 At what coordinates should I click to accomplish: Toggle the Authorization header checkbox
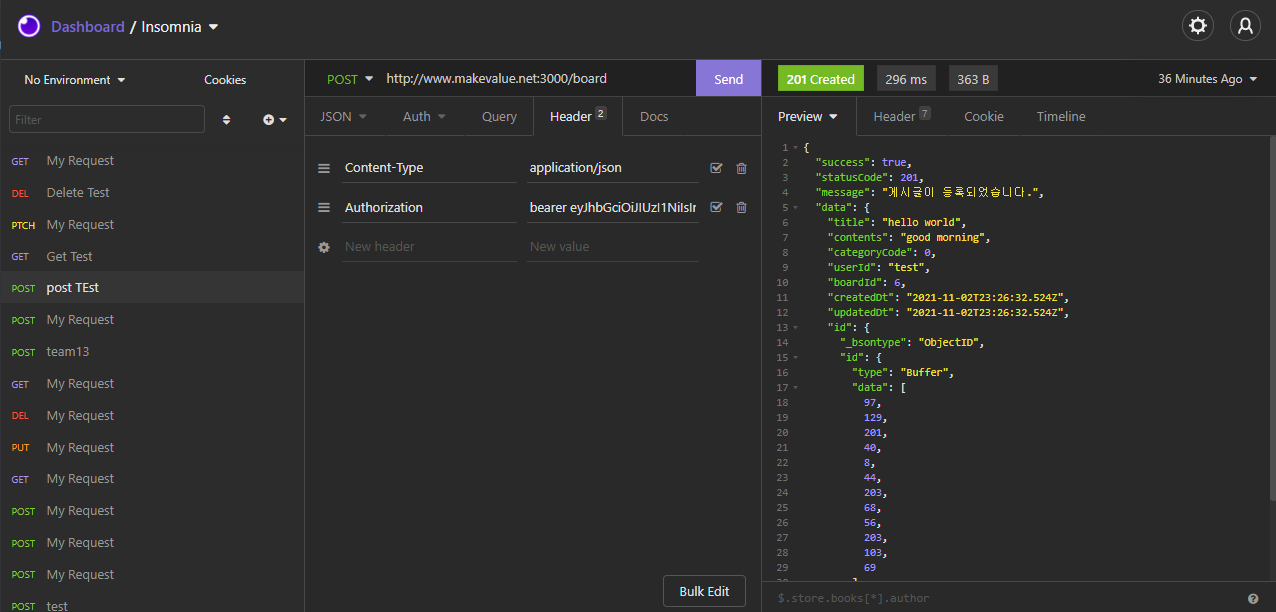716,207
